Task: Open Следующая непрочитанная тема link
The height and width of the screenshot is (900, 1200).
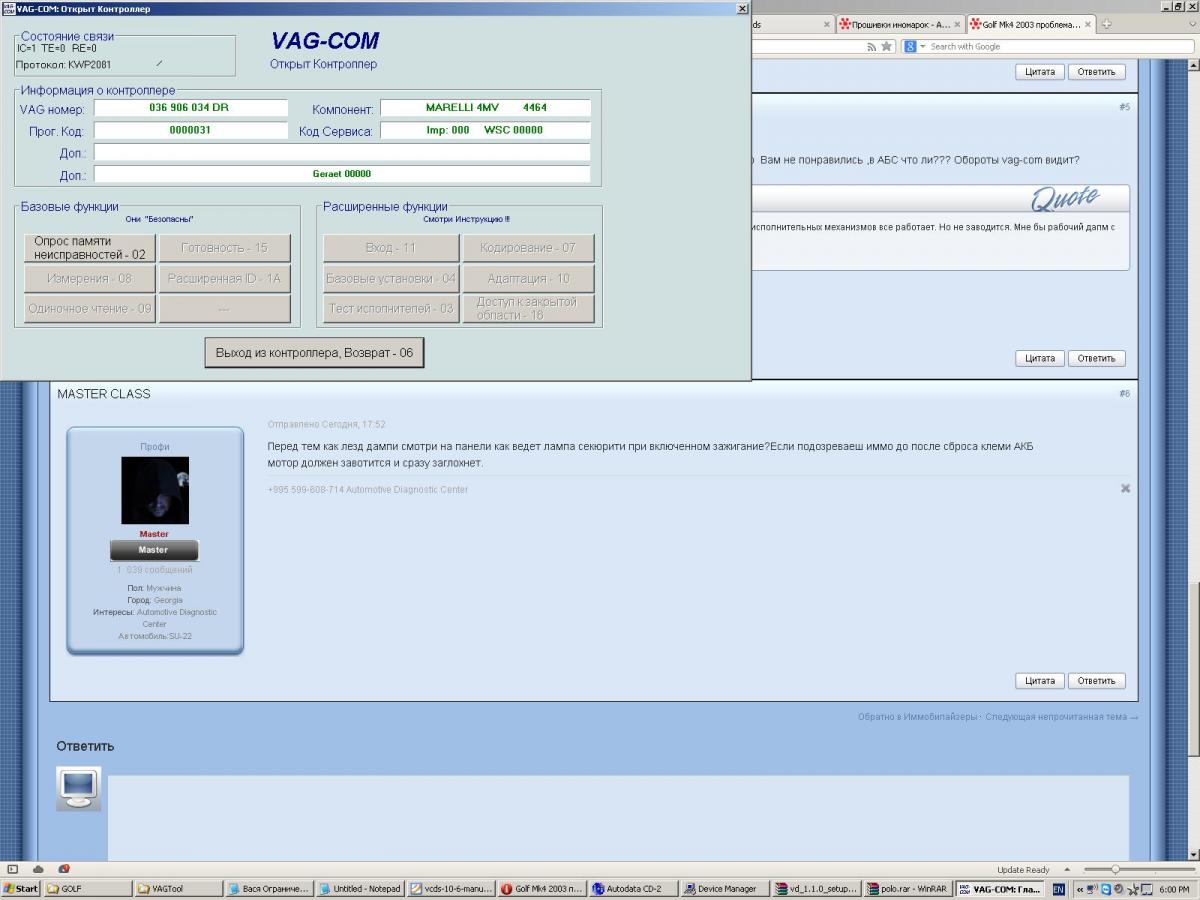Action: point(1061,717)
